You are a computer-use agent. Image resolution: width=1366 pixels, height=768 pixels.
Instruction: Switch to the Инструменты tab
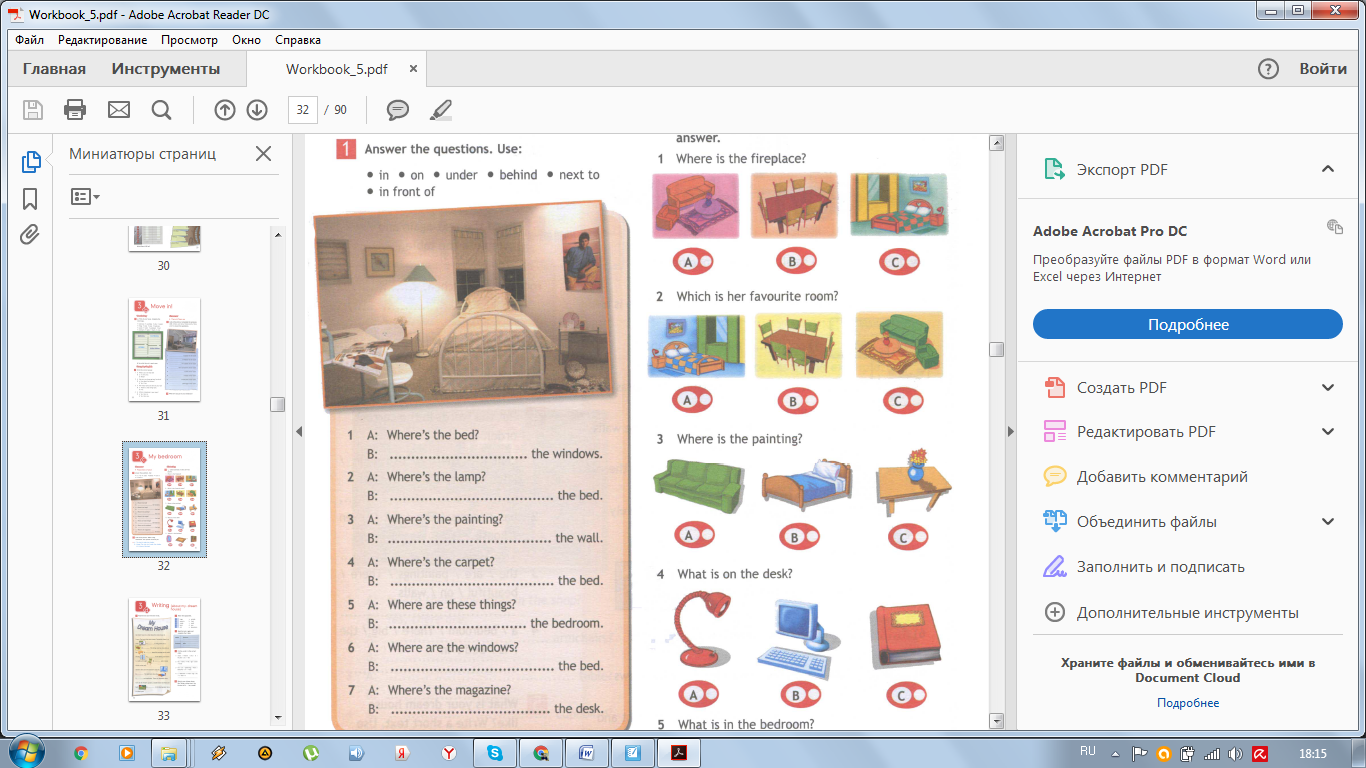pyautogui.click(x=166, y=69)
